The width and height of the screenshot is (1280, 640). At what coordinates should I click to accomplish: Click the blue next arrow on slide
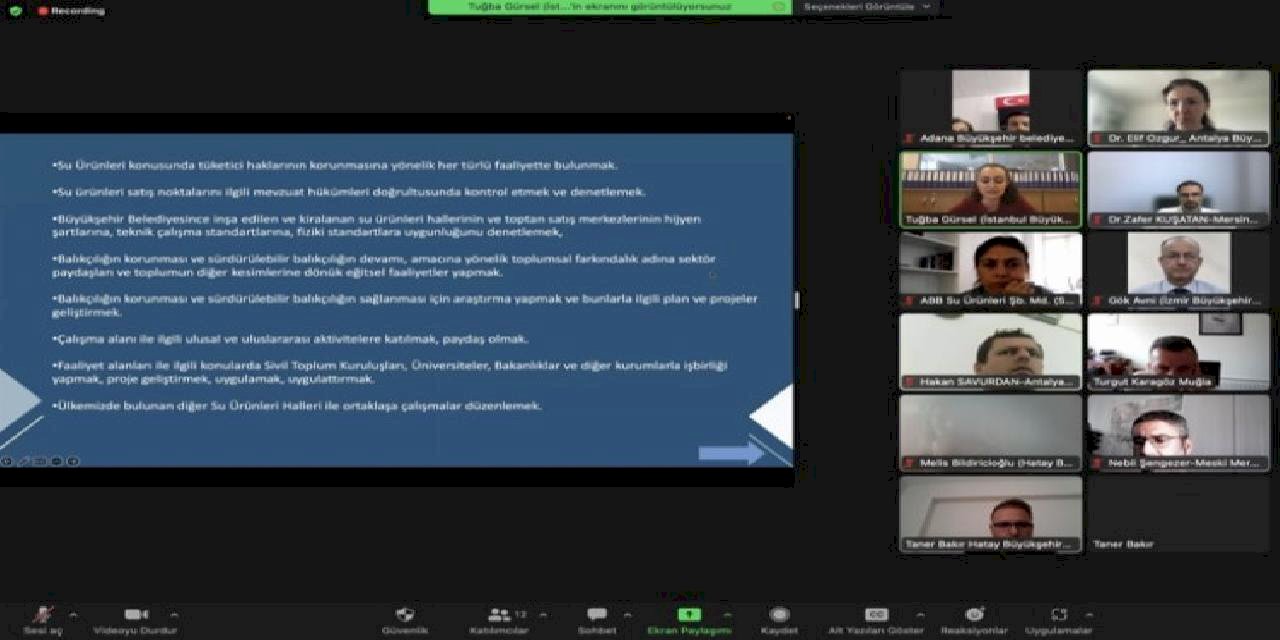730,453
